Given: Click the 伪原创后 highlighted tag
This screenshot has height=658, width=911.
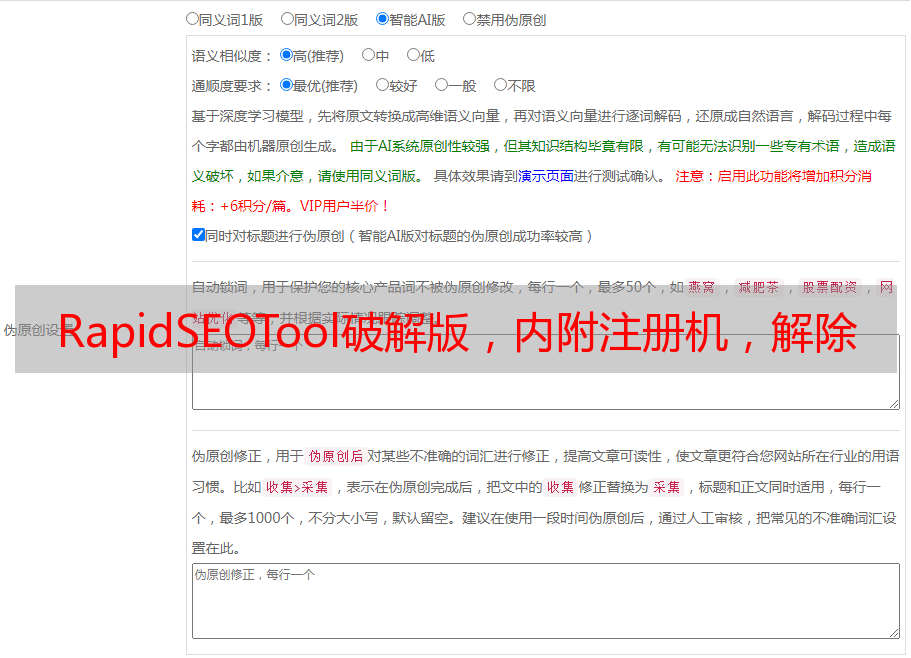Looking at the screenshot, I should coord(336,456).
